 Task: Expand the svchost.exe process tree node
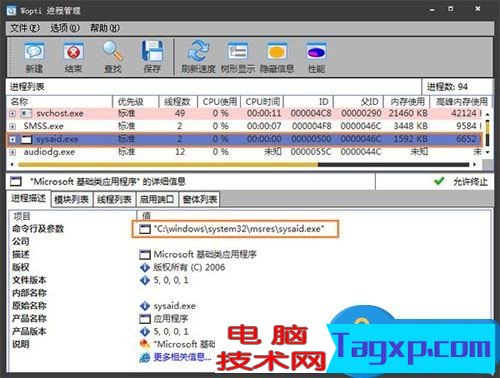(12, 114)
